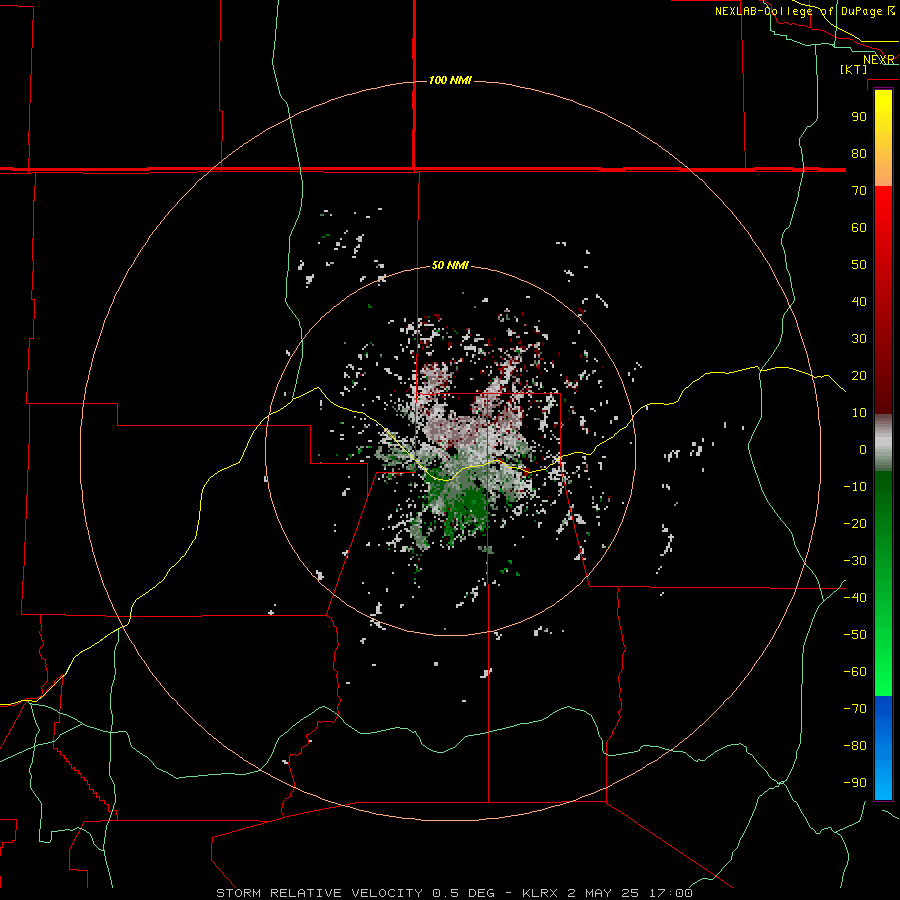The width and height of the screenshot is (900, 900).
Task: Click the gray zero-velocity segment of color bar
Action: tap(883, 443)
